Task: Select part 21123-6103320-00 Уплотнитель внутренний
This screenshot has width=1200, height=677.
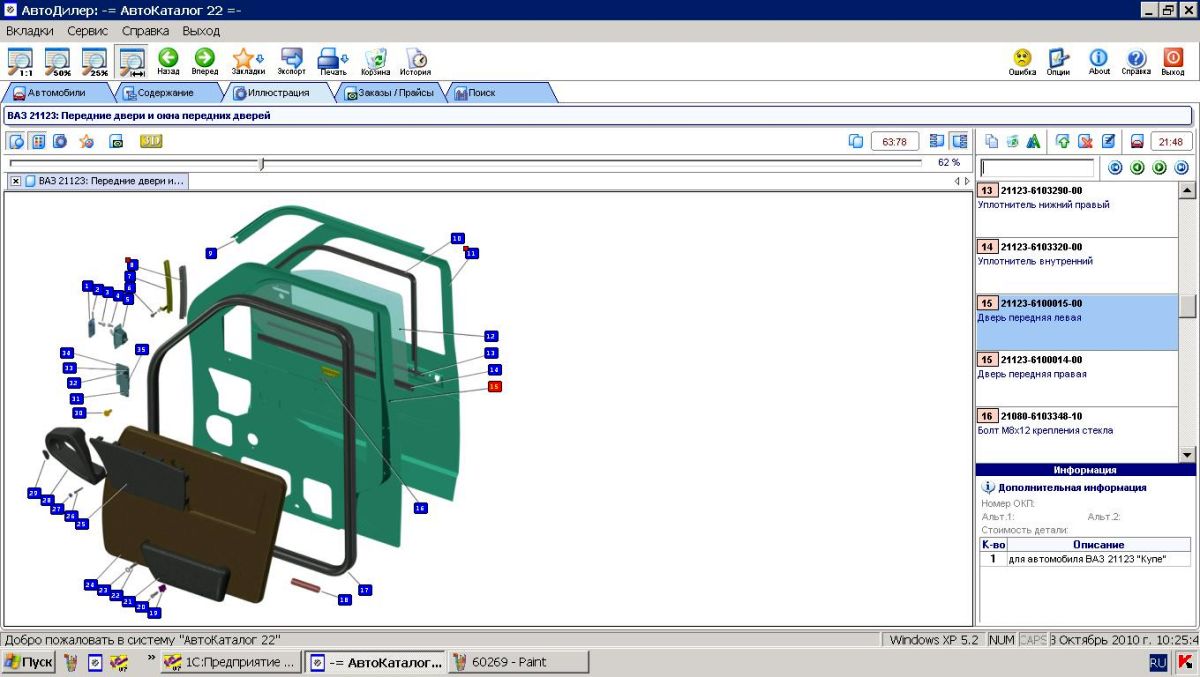Action: click(1076, 265)
